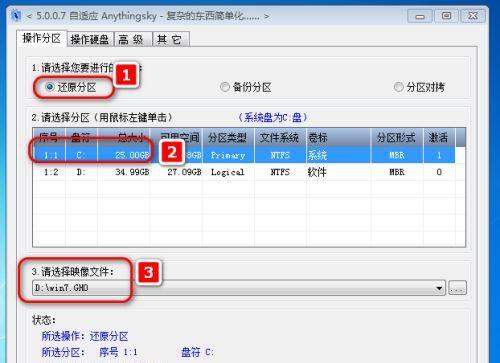Screen dimensions: 500x363
Task: Click the 分区形式 column header
Action: tap(397, 137)
